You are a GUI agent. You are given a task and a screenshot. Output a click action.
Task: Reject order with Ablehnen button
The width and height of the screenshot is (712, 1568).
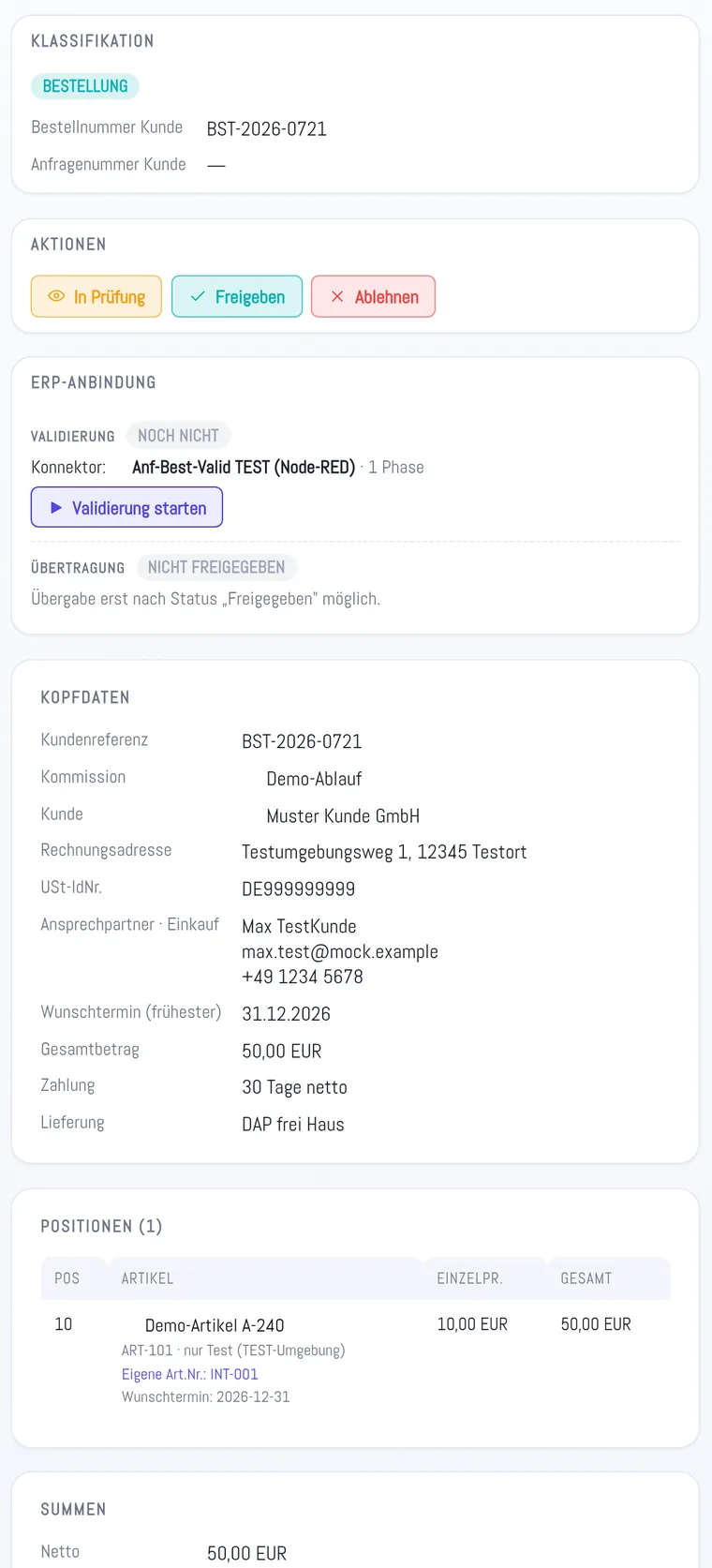pyautogui.click(x=373, y=296)
